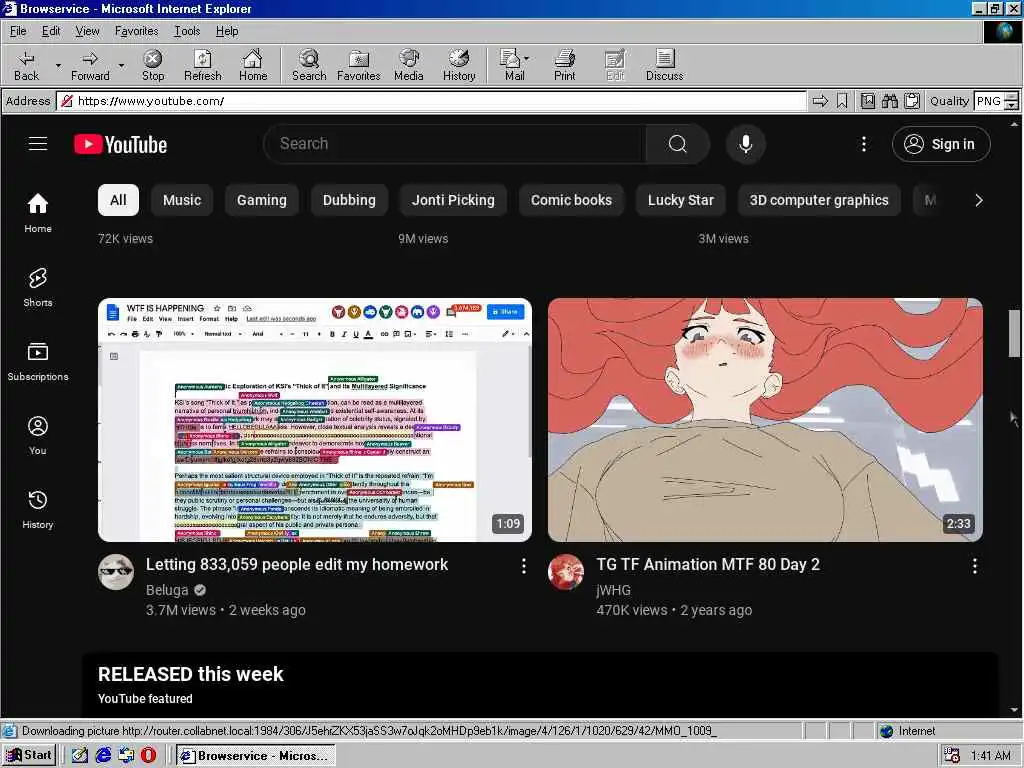Click the Back toolbar button

(26, 65)
